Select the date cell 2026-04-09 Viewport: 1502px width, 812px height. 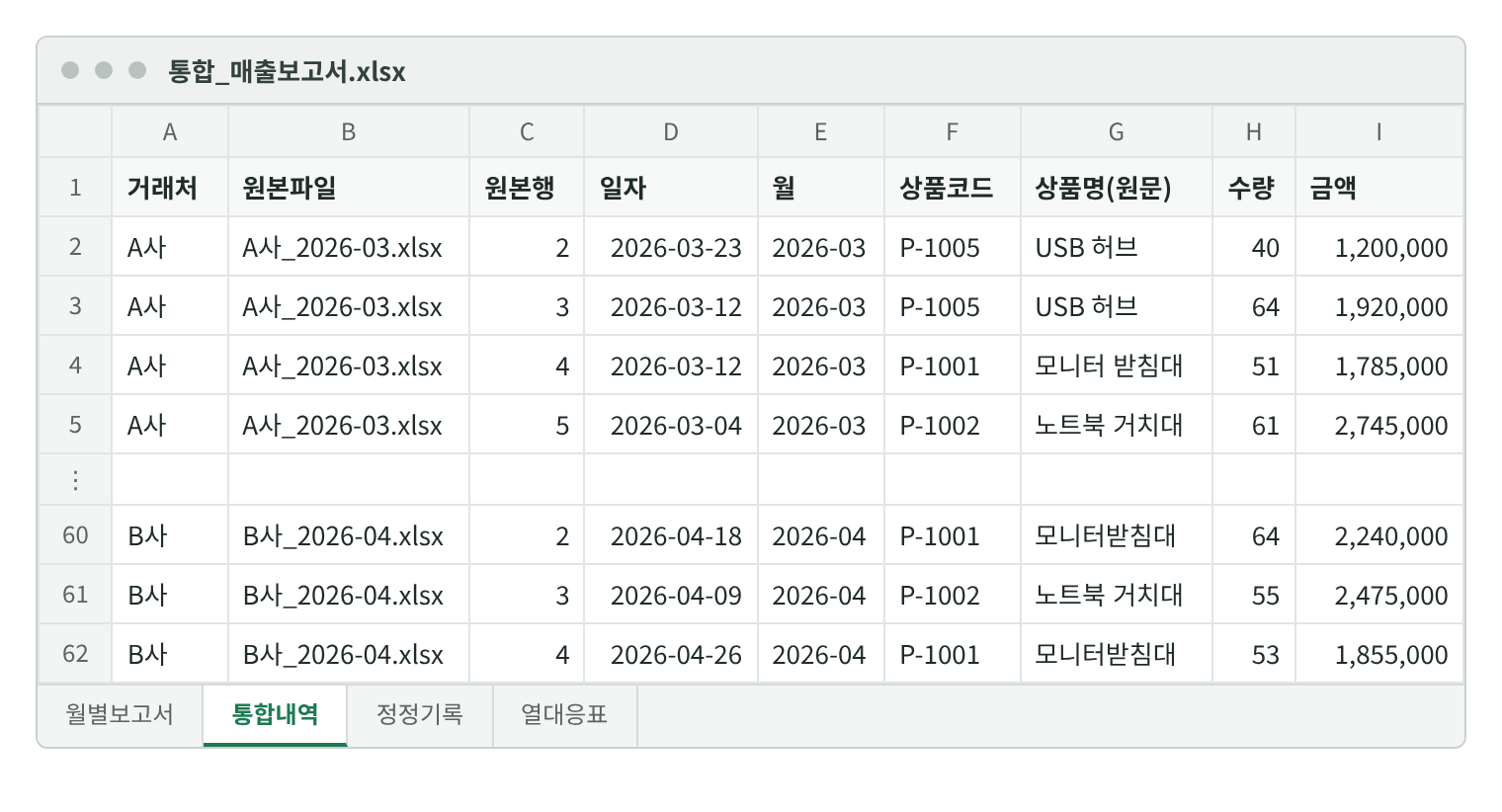pos(671,595)
